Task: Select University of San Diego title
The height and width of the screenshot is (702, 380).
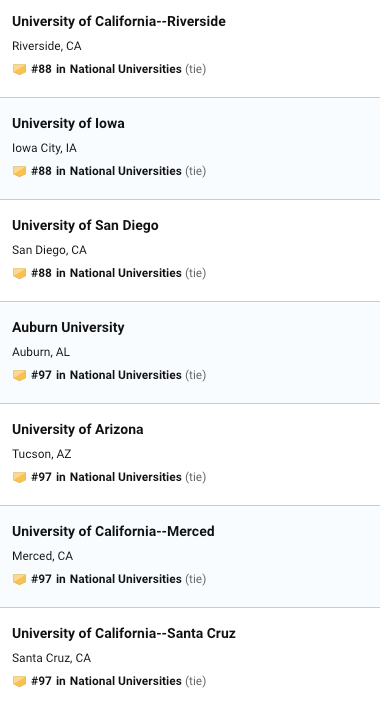Action: point(85,226)
